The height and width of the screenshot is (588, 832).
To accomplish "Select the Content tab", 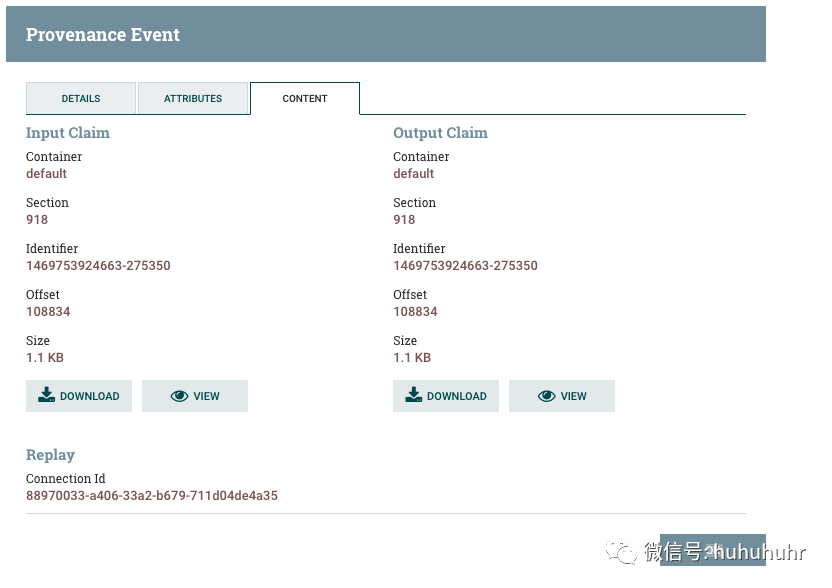I will [x=305, y=98].
